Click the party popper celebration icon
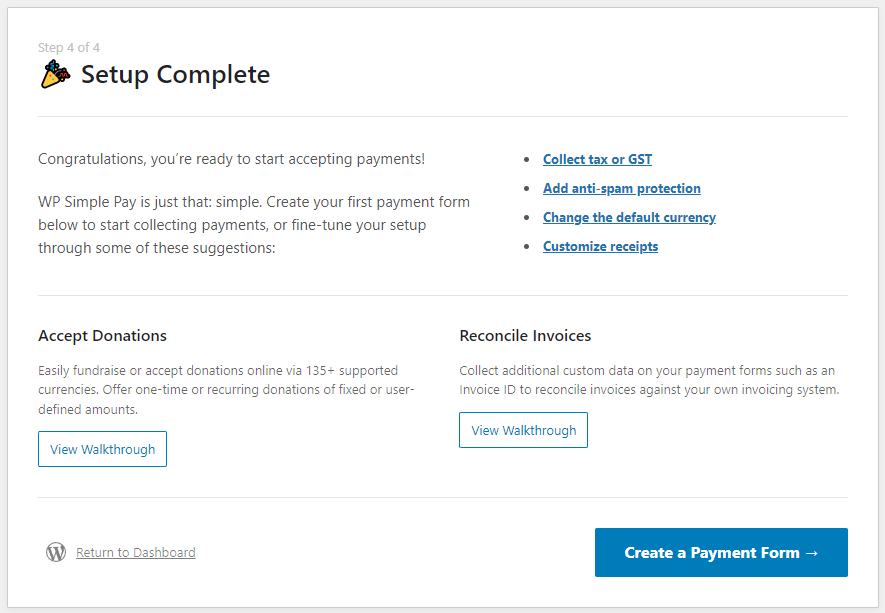 click(55, 74)
